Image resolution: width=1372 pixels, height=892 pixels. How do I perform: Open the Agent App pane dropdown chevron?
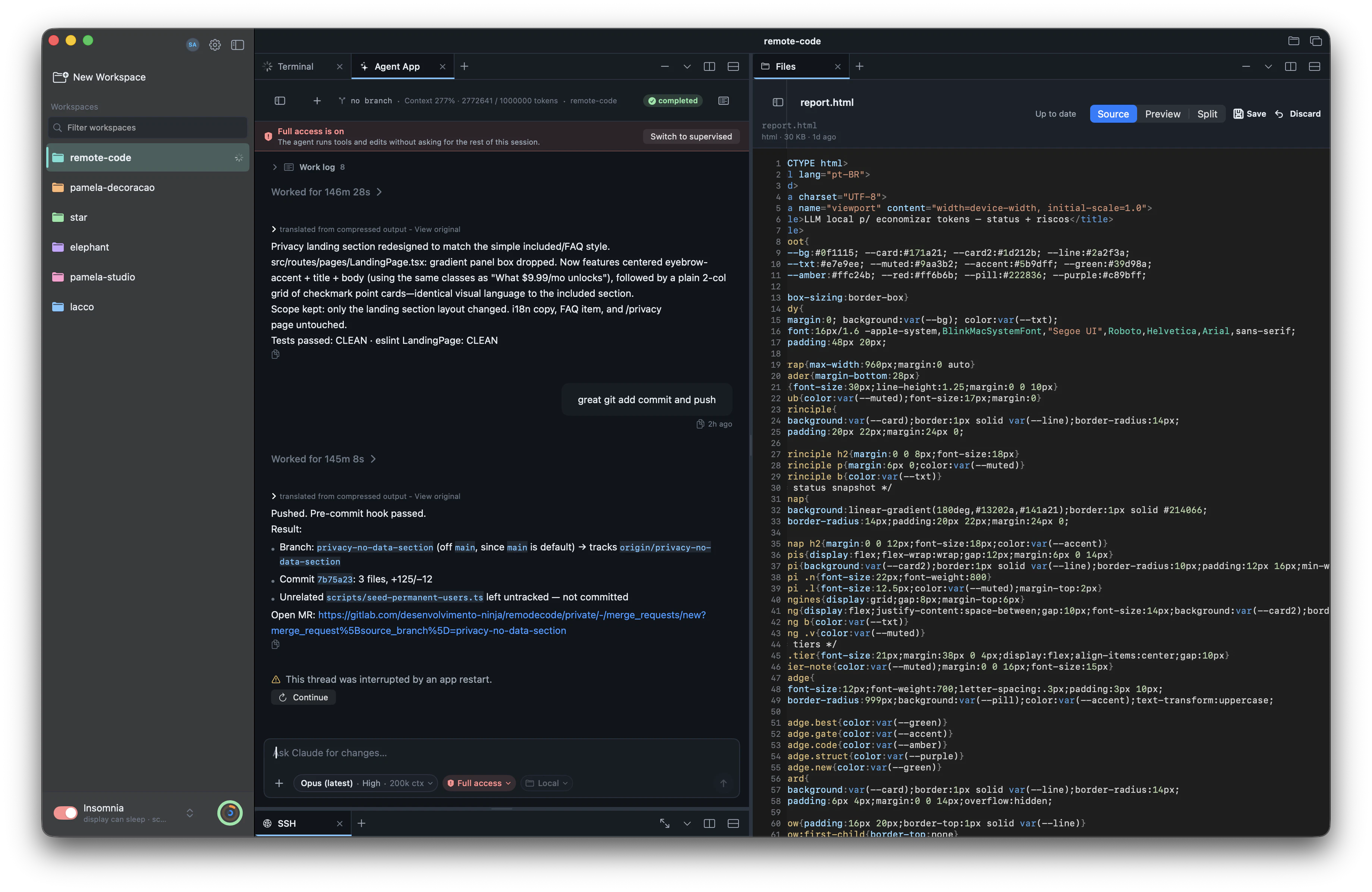click(x=687, y=66)
